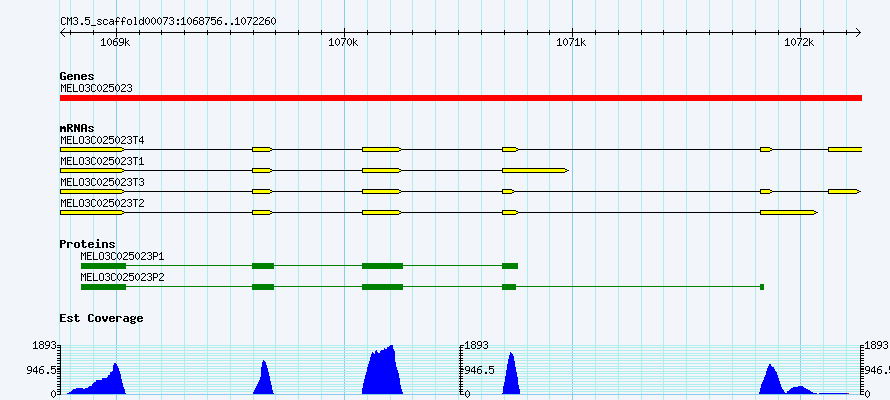Image resolution: width=890 pixels, height=400 pixels.
Task: Open the MELO3C025023P1 protein label
Action: (122, 256)
